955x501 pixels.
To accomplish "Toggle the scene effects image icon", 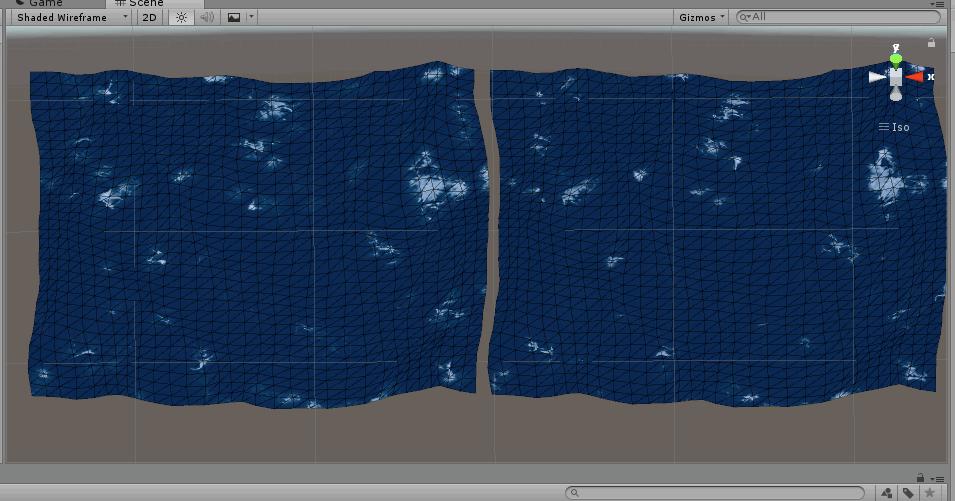I will click(234, 17).
